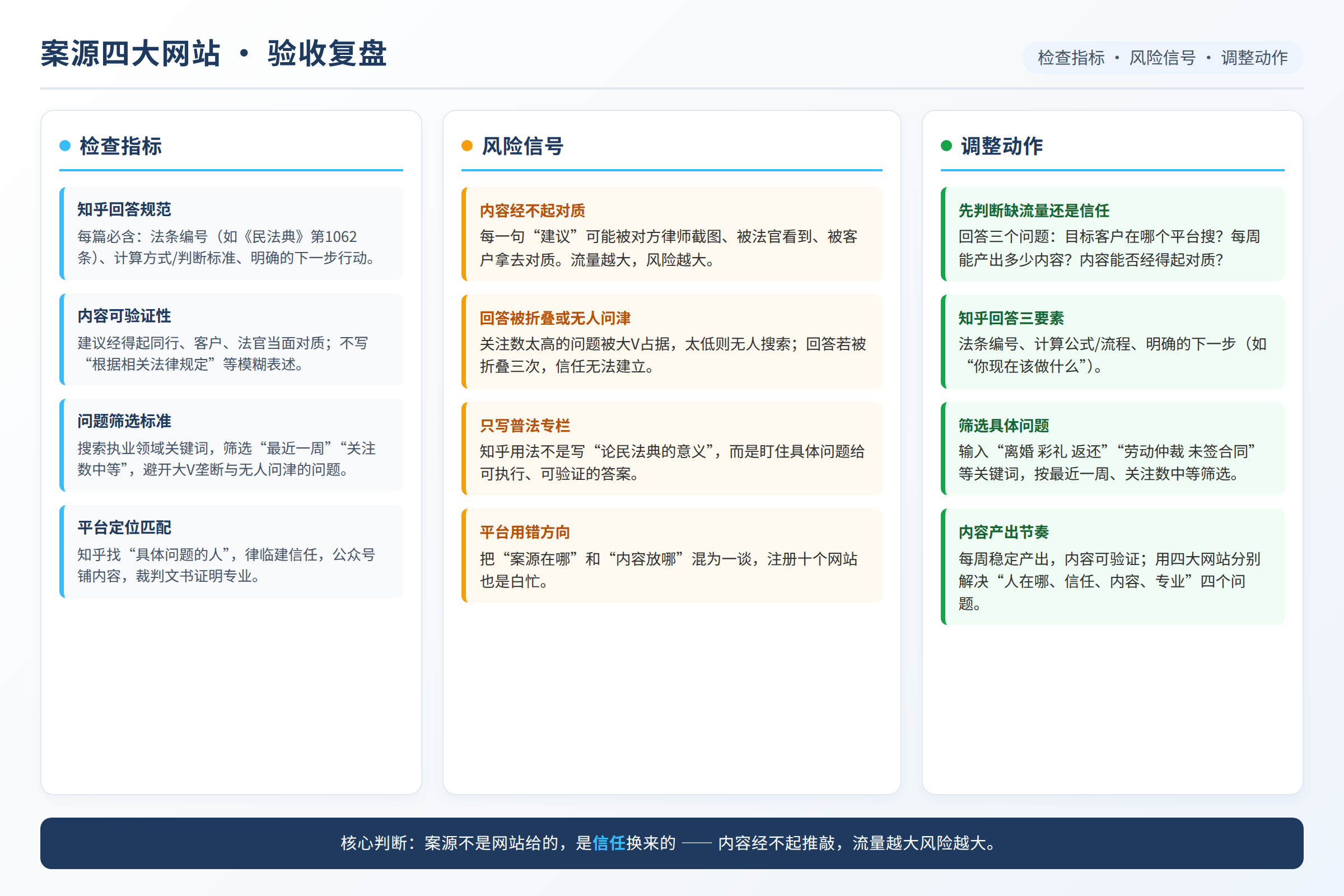The width and height of the screenshot is (1344, 896).
Task: Click the dark 核心判断 footer banner
Action: [672, 843]
